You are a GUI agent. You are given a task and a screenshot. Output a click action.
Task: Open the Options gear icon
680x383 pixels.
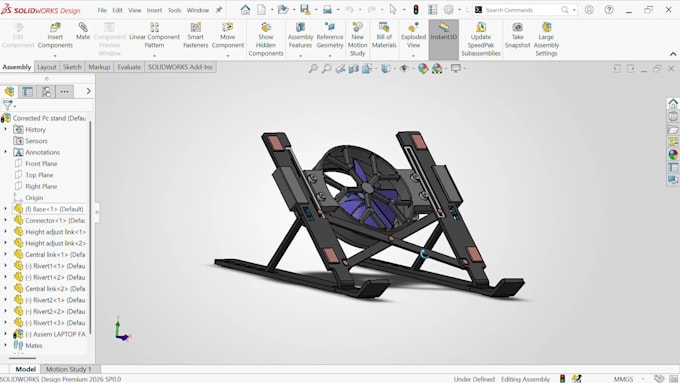(448, 10)
